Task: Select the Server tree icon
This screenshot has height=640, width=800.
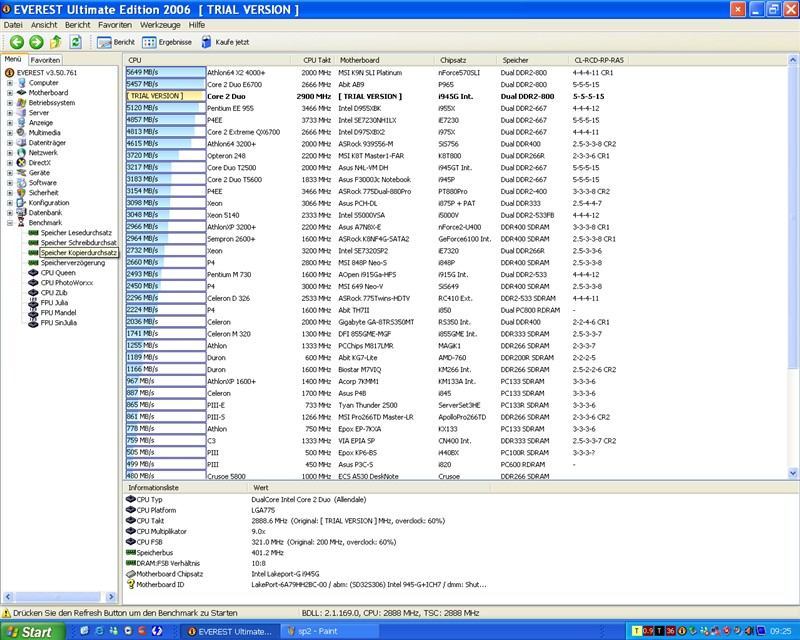Action: pyautogui.click(x=21, y=112)
